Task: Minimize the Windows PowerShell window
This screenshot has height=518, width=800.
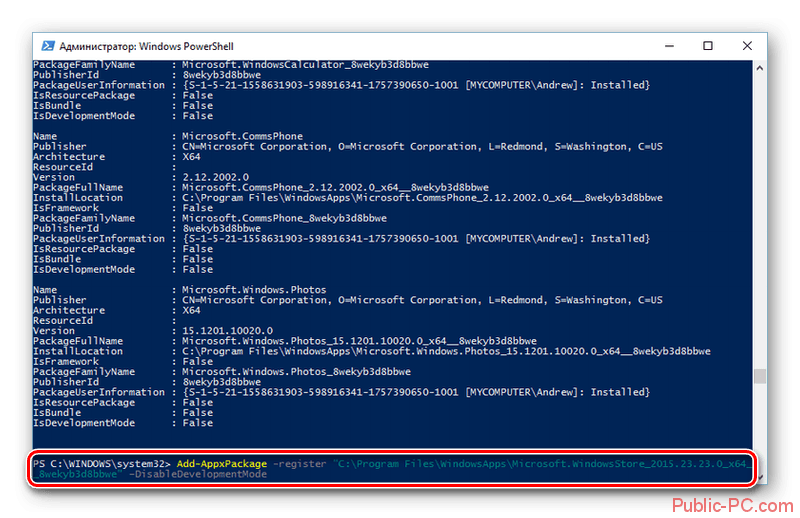Action: click(669, 46)
